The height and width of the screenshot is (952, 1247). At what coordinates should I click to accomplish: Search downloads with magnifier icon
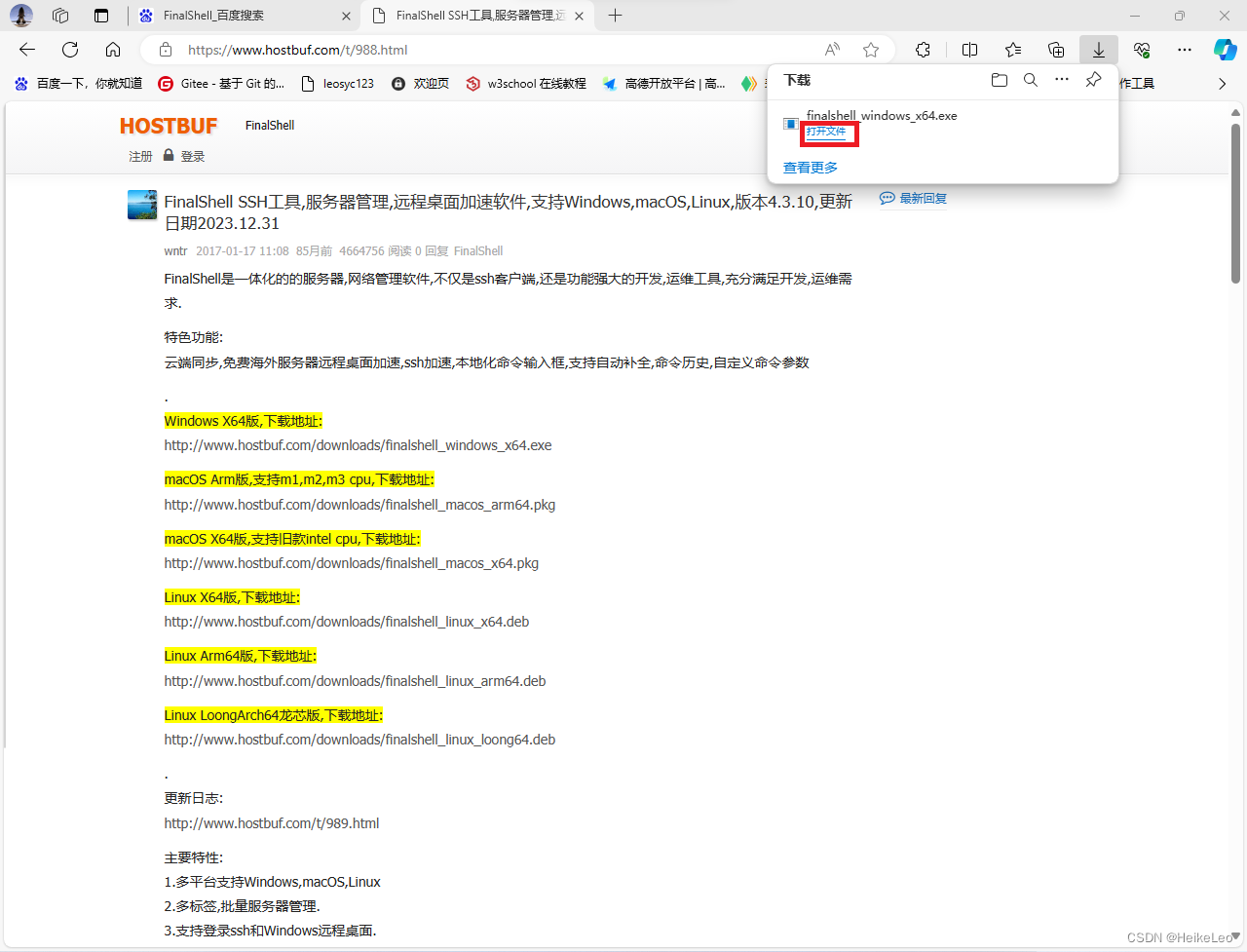[1031, 80]
